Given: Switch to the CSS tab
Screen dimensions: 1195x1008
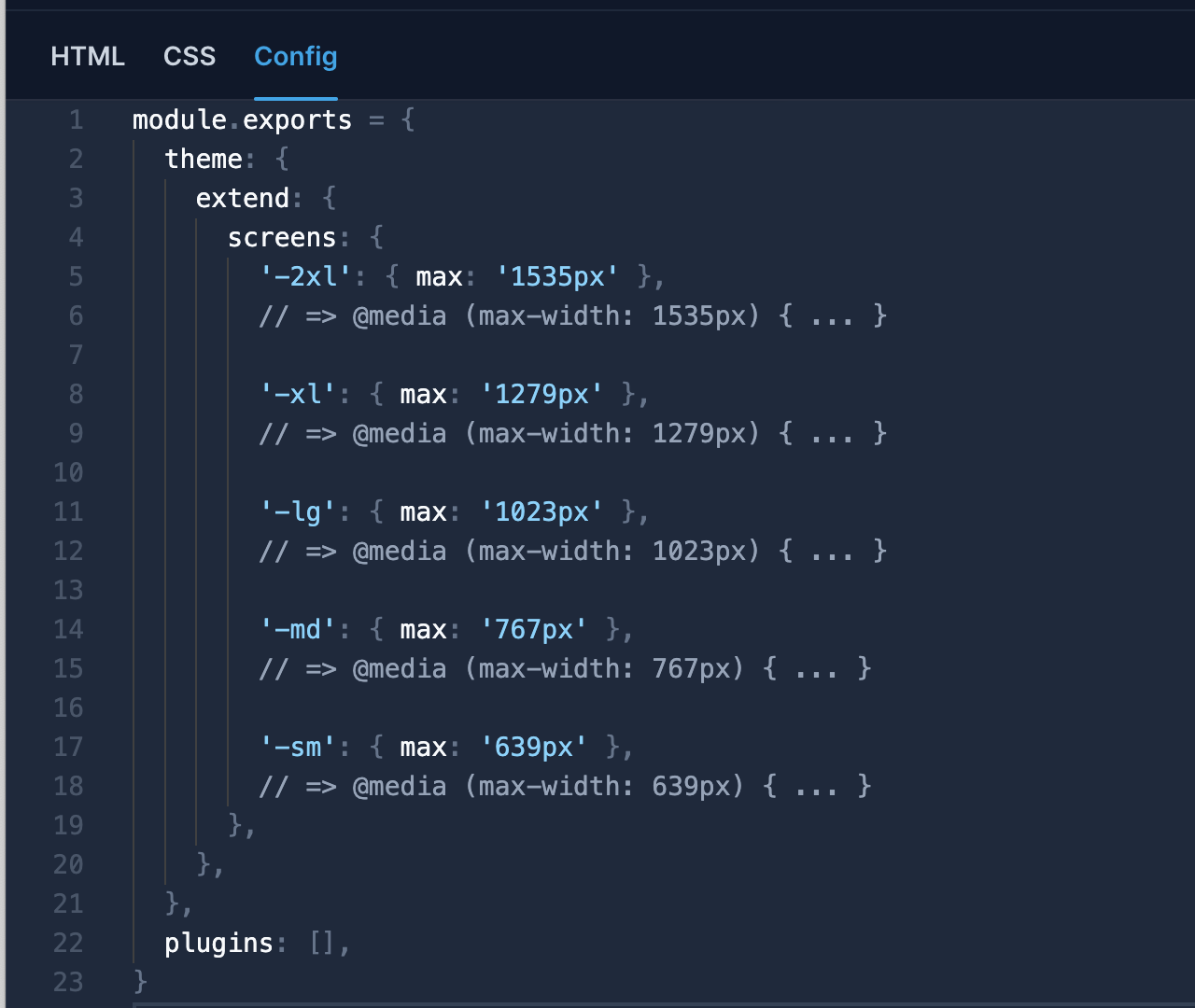Looking at the screenshot, I should point(189,57).
